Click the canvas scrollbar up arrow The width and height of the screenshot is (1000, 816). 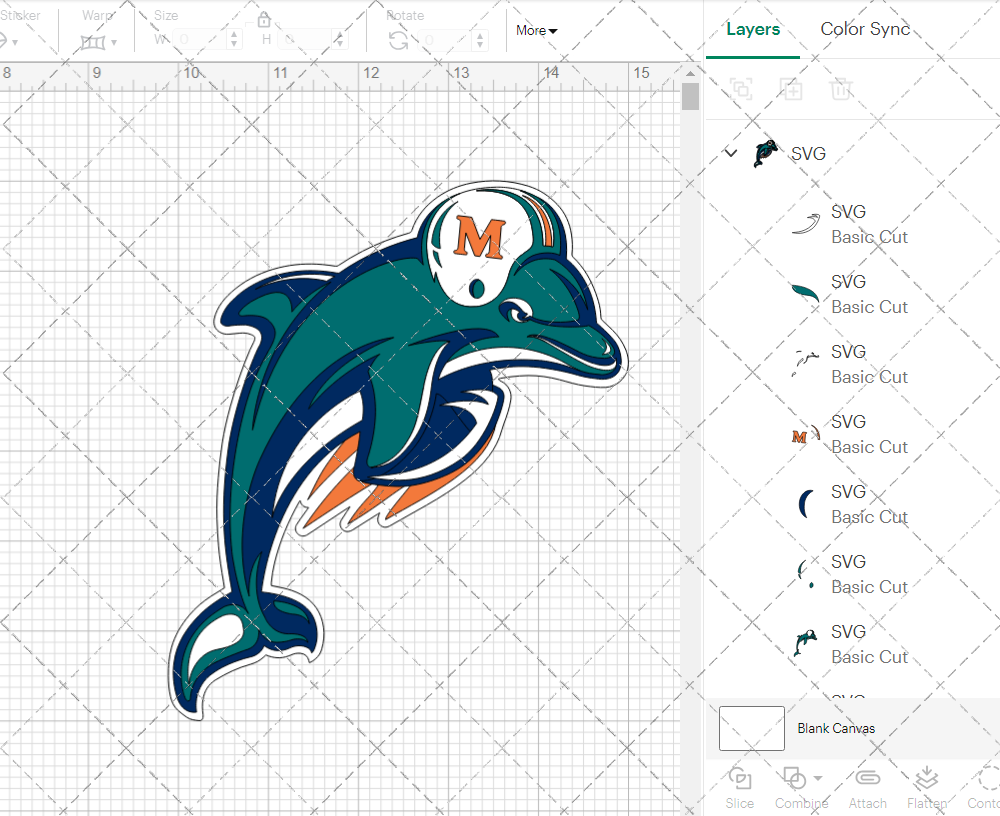click(x=690, y=73)
